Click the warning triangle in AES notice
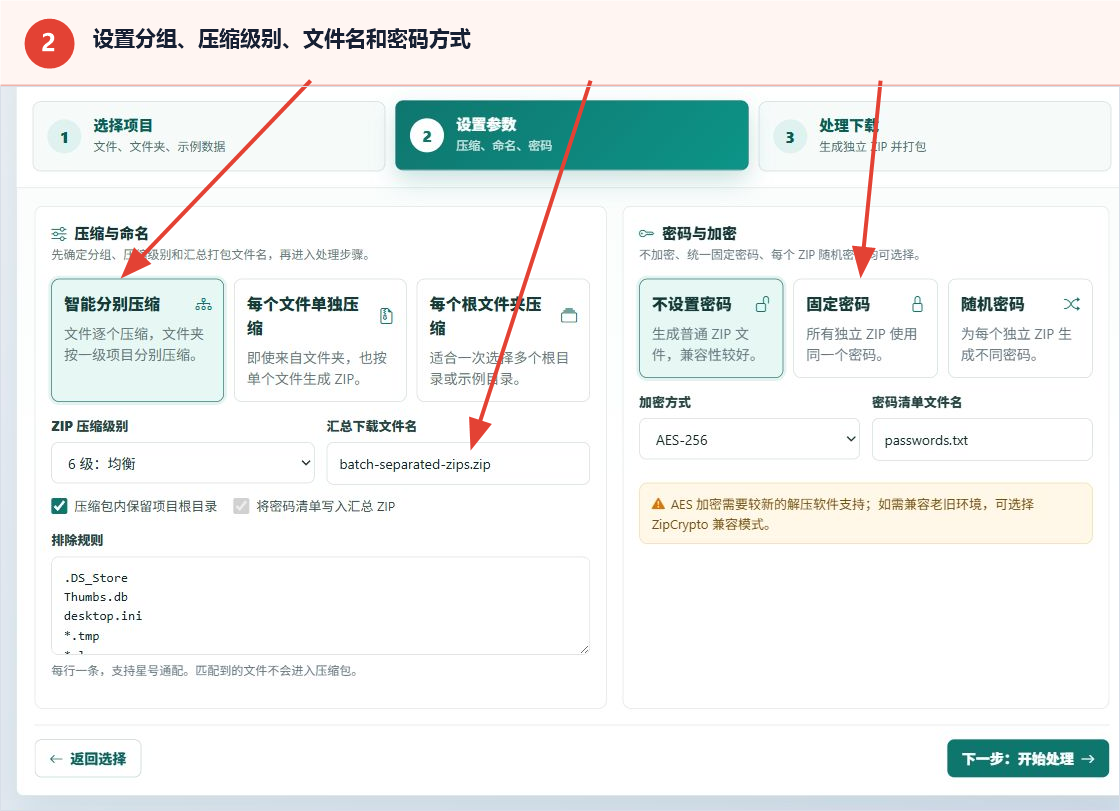 [x=658, y=504]
